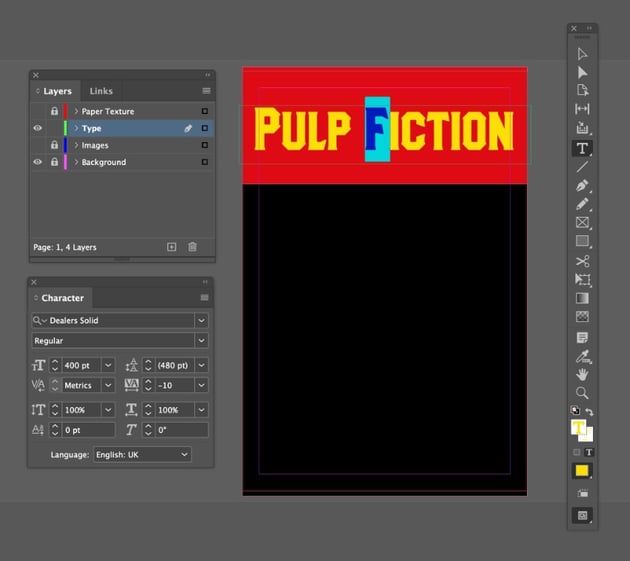This screenshot has height=561, width=630.
Task: Open the vertical scale dropdown
Action: tap(108, 410)
